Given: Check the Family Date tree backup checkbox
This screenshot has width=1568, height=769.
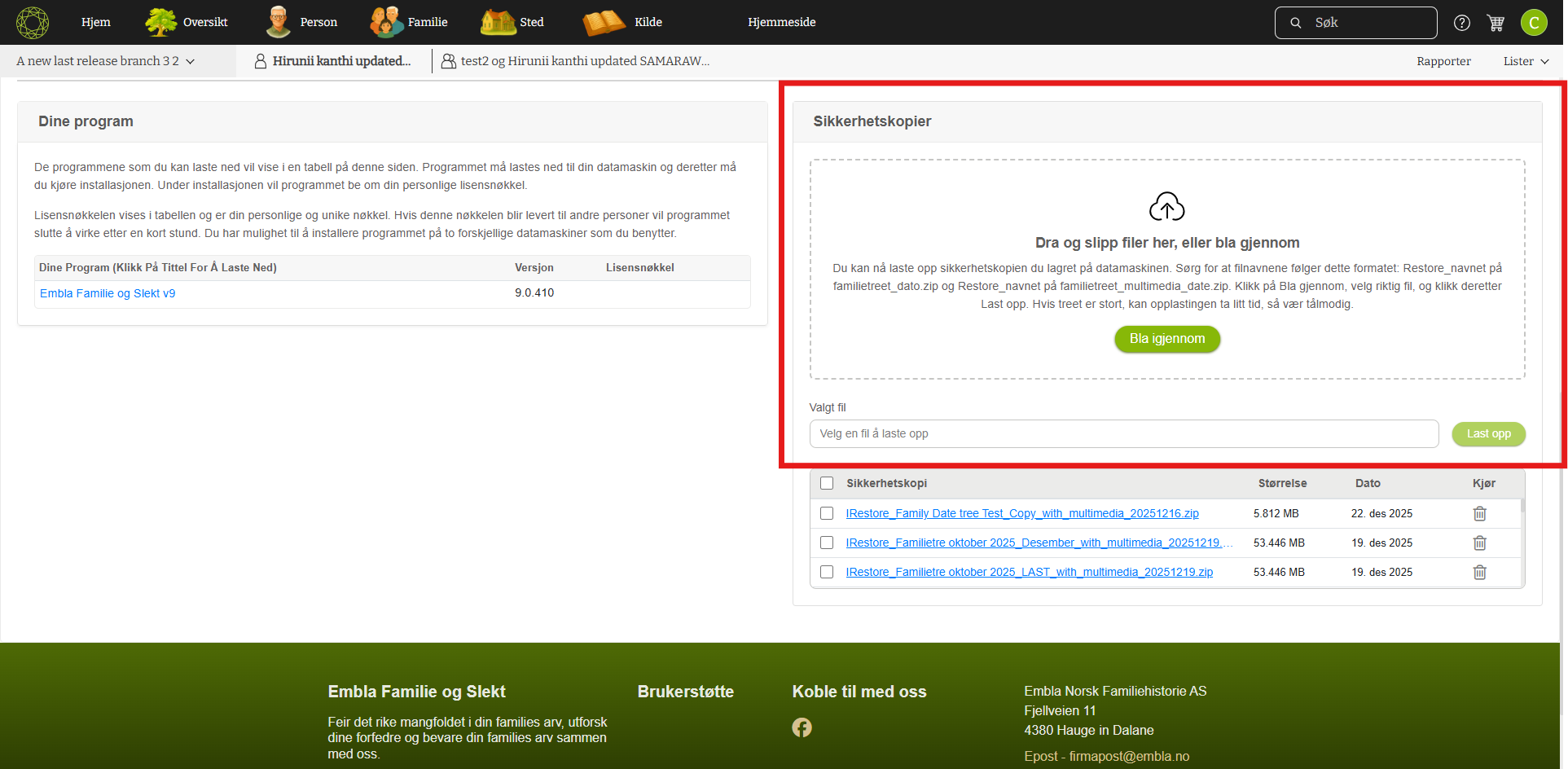Looking at the screenshot, I should click(827, 514).
